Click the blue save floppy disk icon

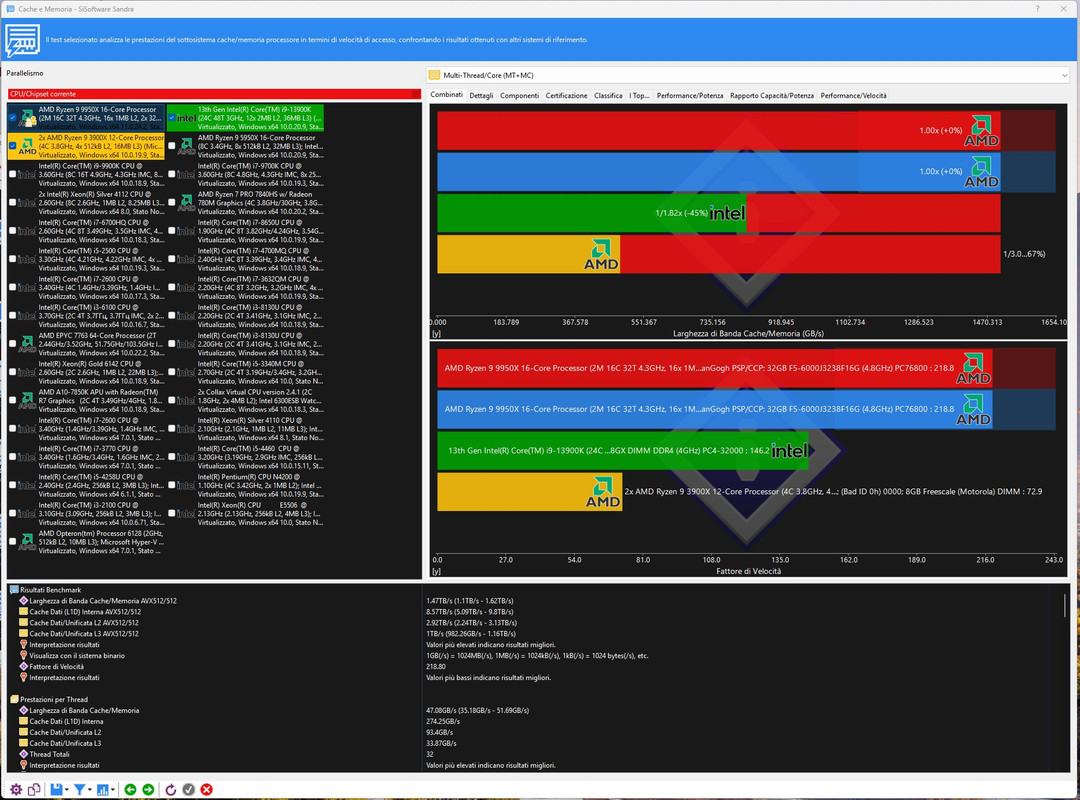point(56,790)
